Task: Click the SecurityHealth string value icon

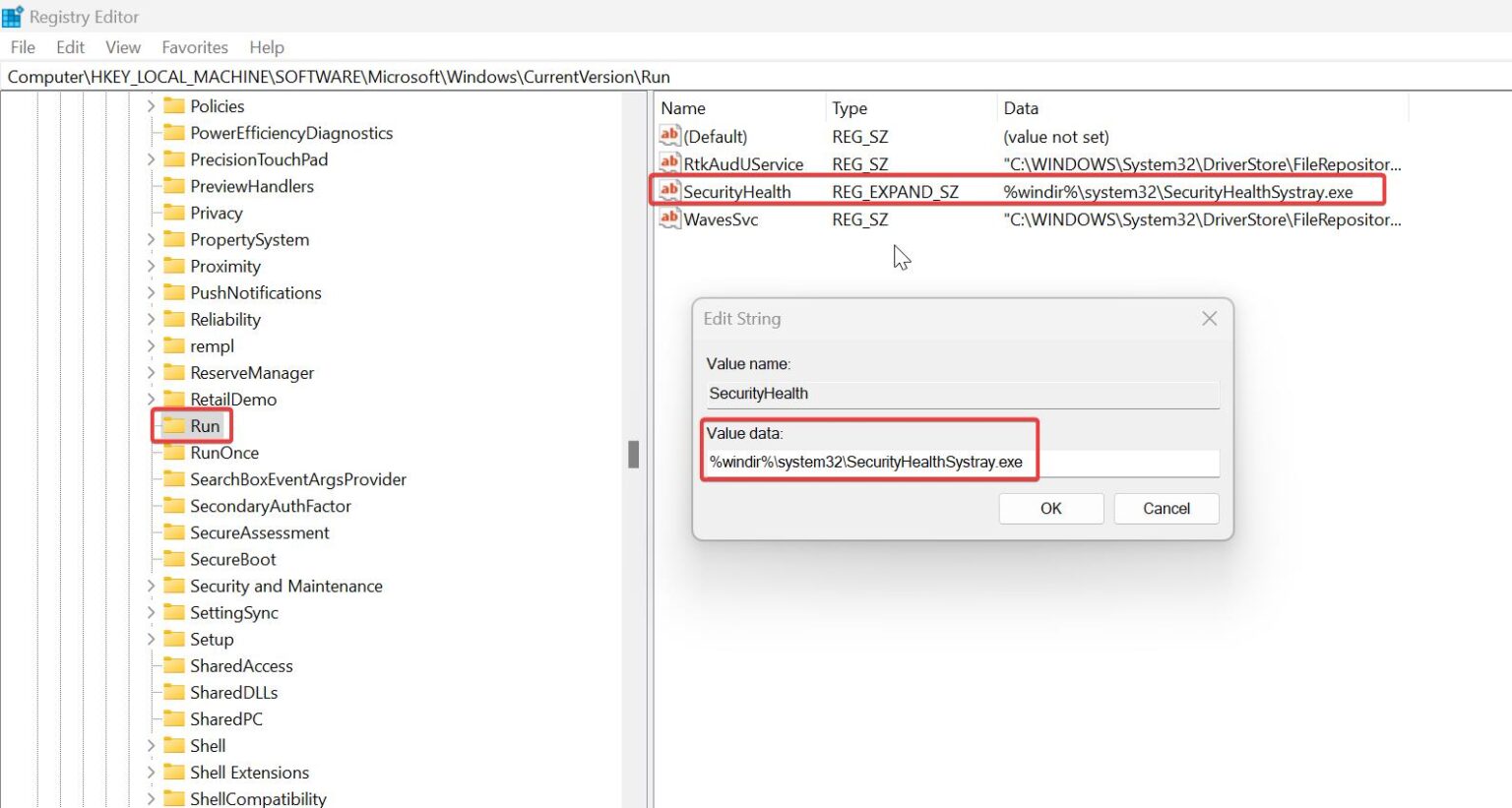Action: tap(670, 191)
